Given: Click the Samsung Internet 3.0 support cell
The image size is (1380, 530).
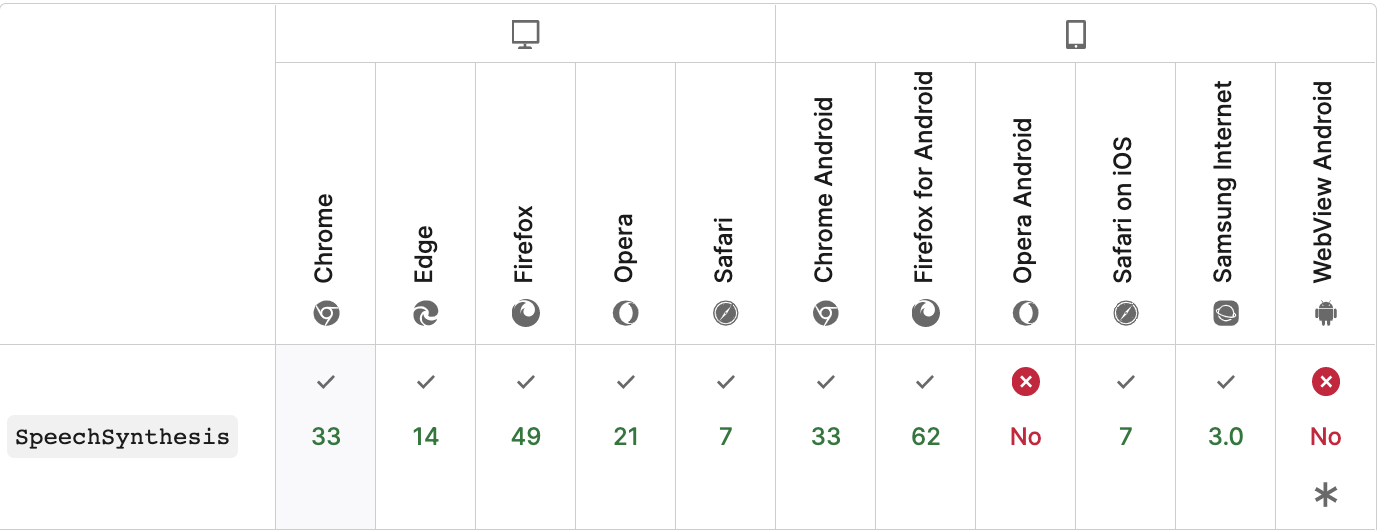Looking at the screenshot, I should 1226,436.
